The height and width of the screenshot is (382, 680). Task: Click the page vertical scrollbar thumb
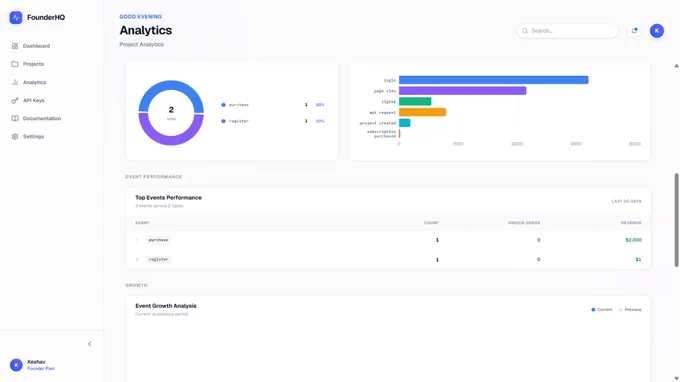(x=676, y=220)
